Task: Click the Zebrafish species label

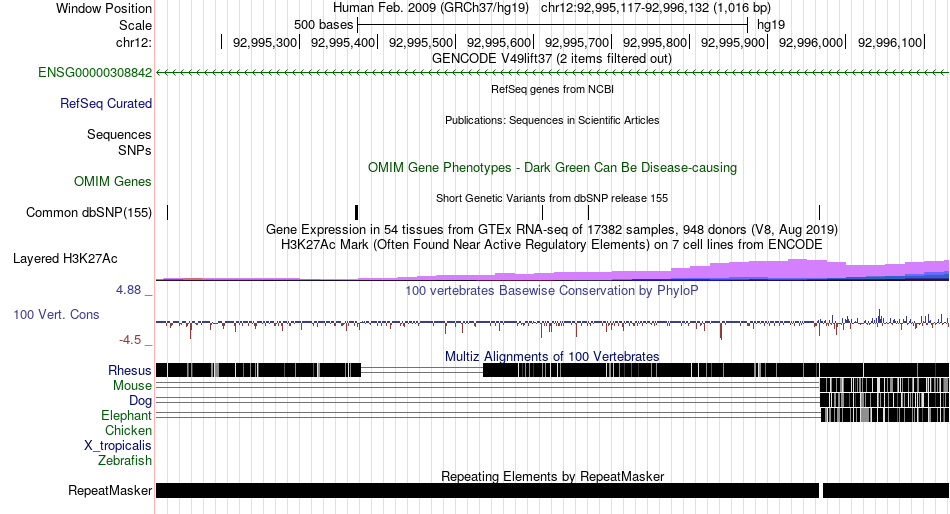Action: point(125,461)
